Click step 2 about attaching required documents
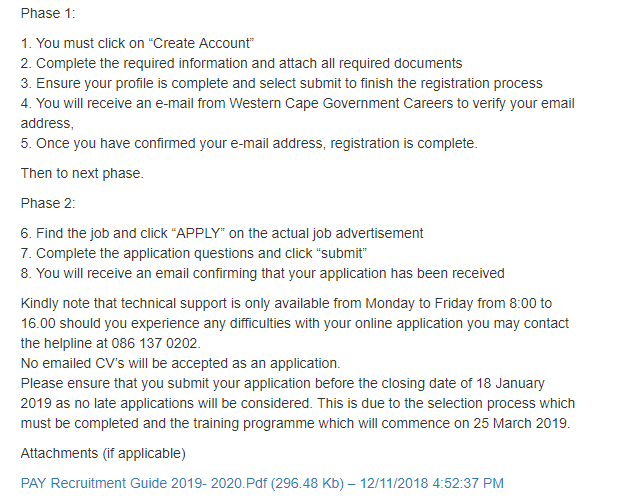618x502 pixels. click(x=241, y=63)
